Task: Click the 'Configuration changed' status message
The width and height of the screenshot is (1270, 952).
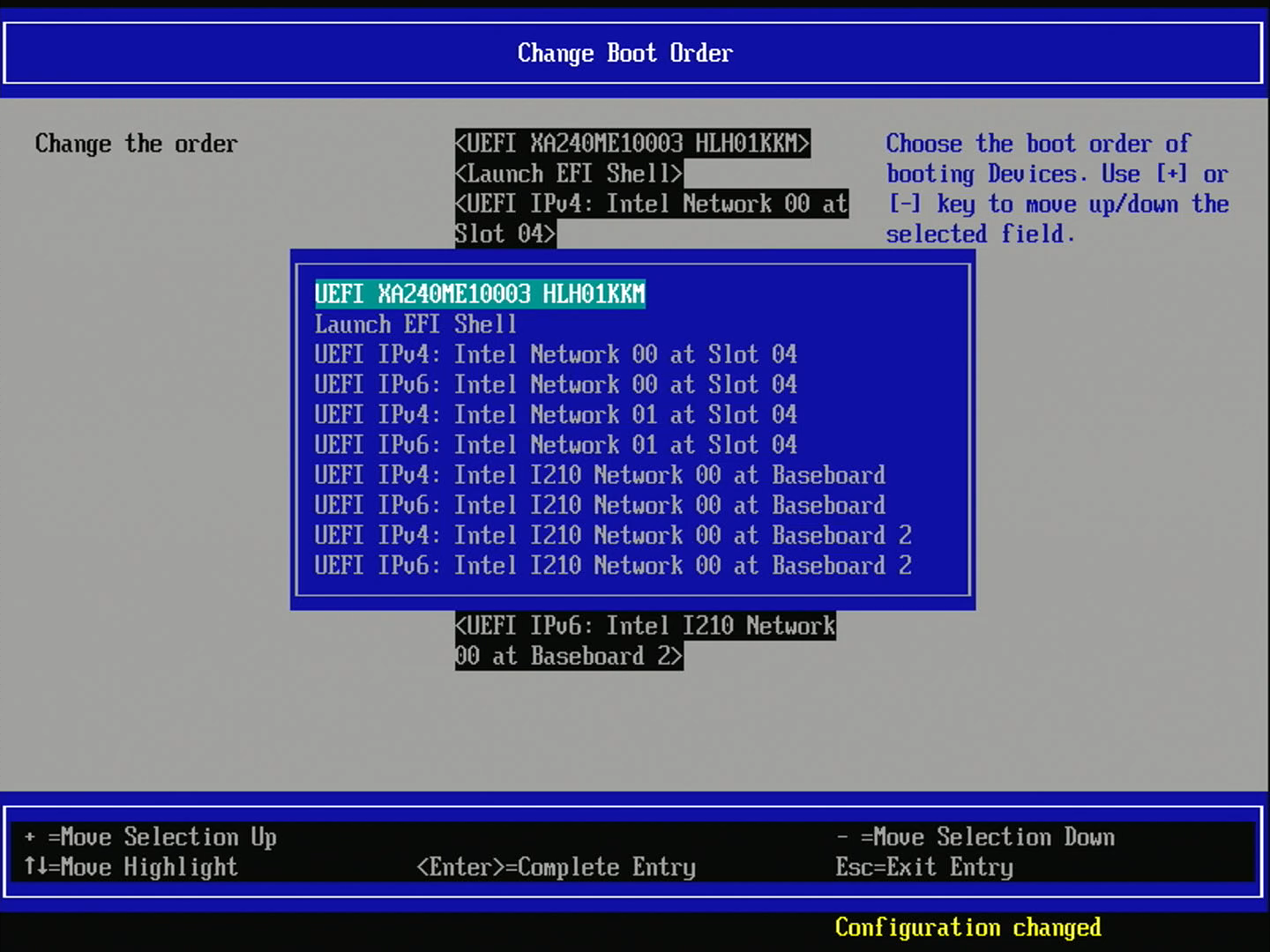Action: tap(968, 928)
